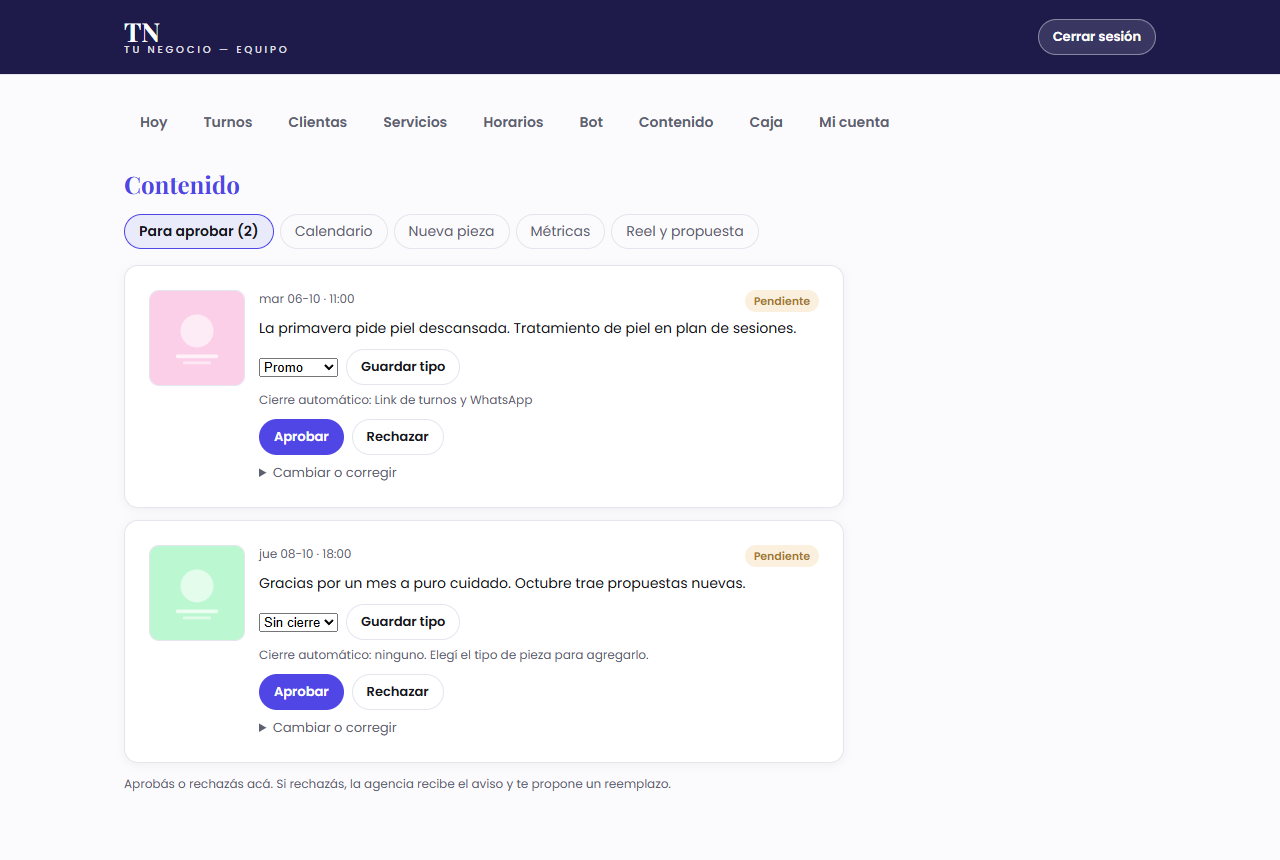Open Reel y propuesta tab
This screenshot has height=860, width=1280.
click(x=685, y=231)
